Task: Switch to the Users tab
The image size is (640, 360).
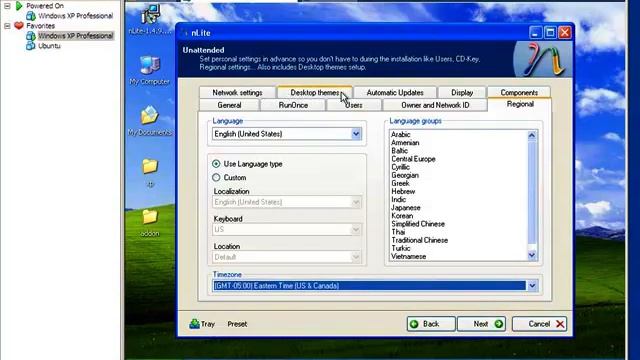Action: click(353, 105)
